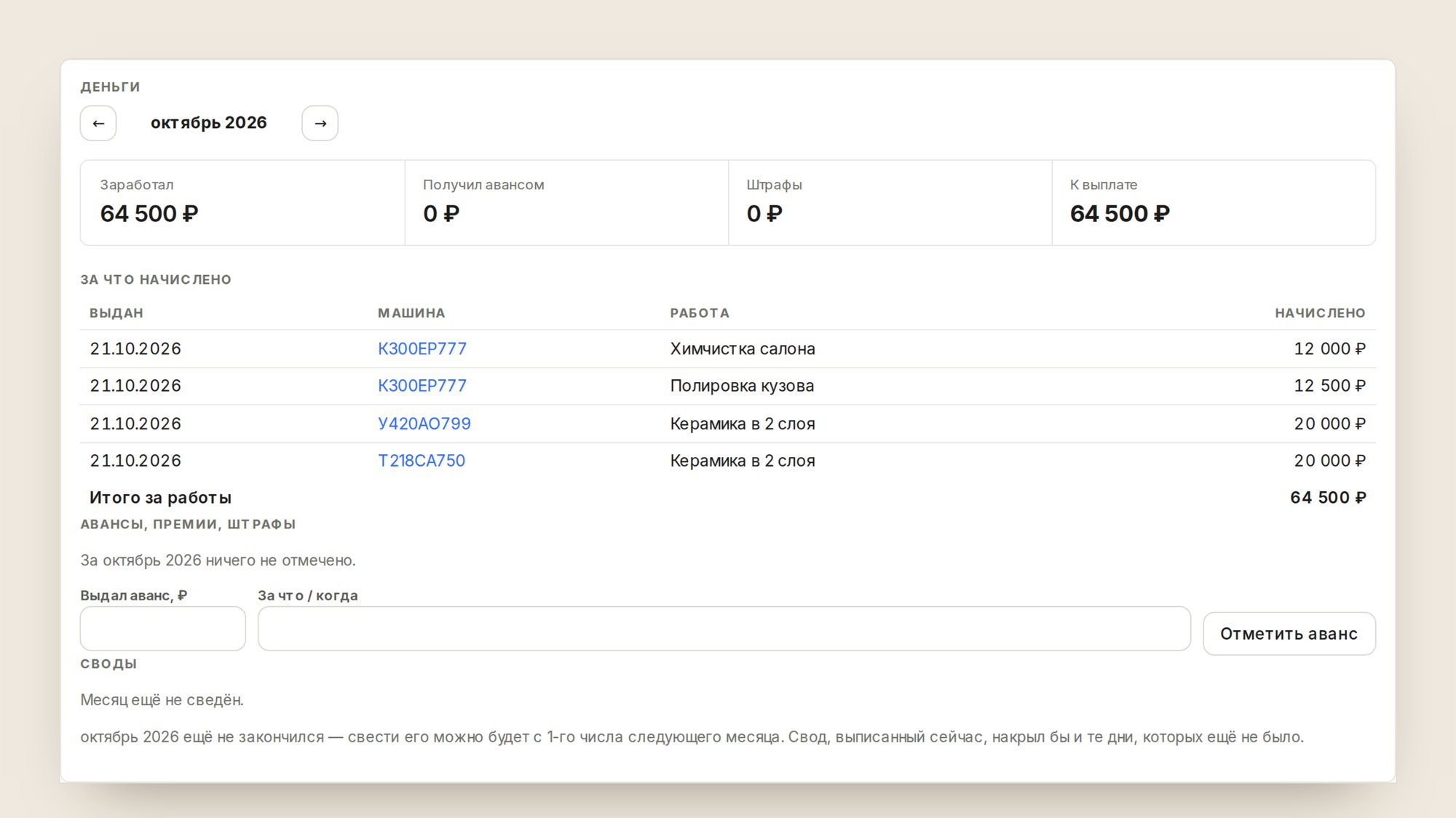
Task: Select the Полировка кузова work cell
Action: point(742,386)
